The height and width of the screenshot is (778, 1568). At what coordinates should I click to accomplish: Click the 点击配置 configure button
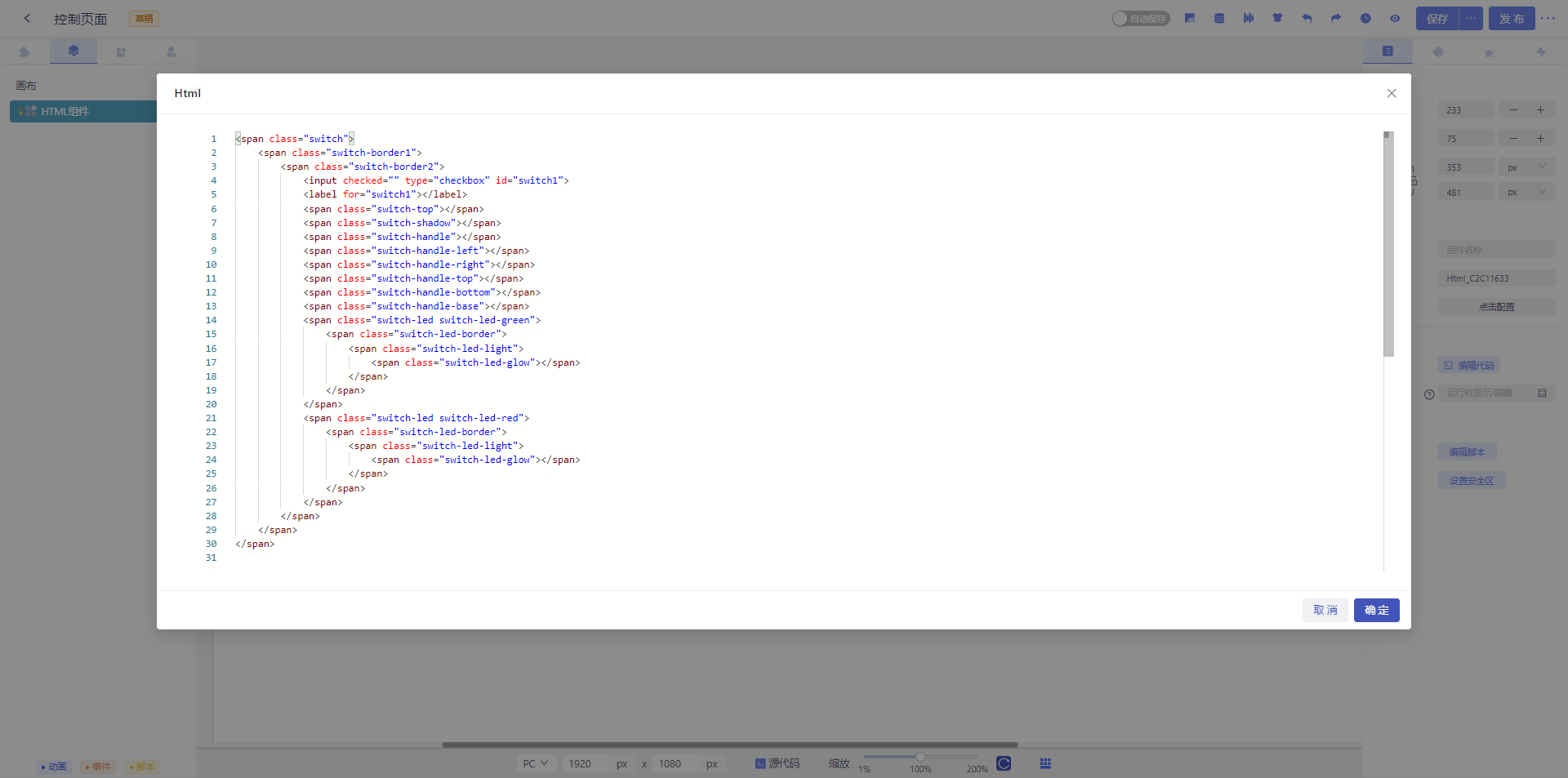click(1497, 307)
